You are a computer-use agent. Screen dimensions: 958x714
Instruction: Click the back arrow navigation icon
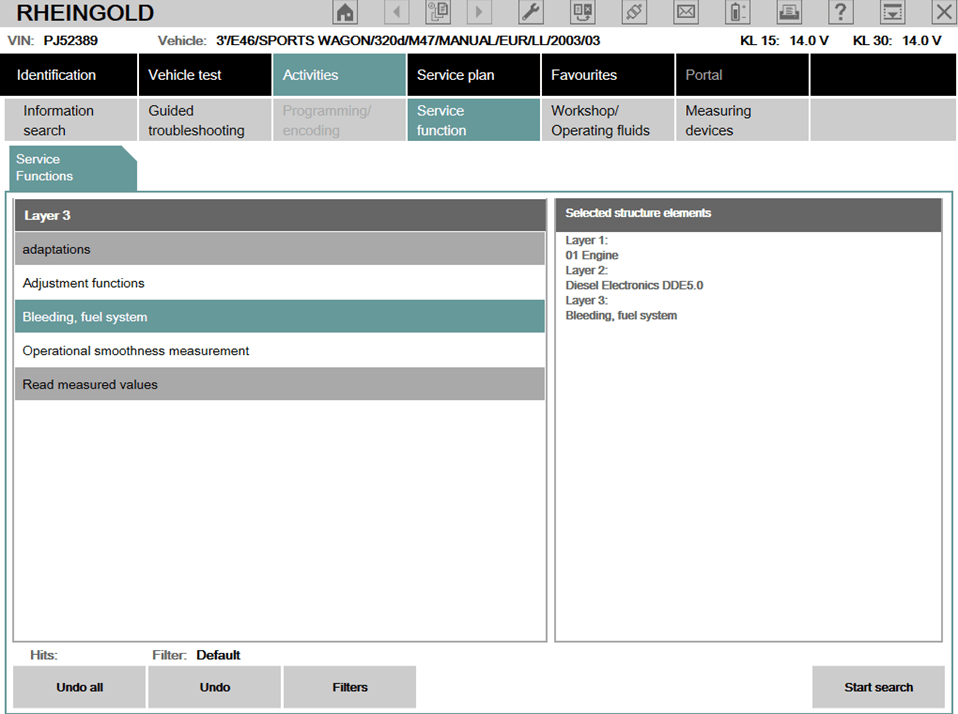pyautogui.click(x=397, y=12)
